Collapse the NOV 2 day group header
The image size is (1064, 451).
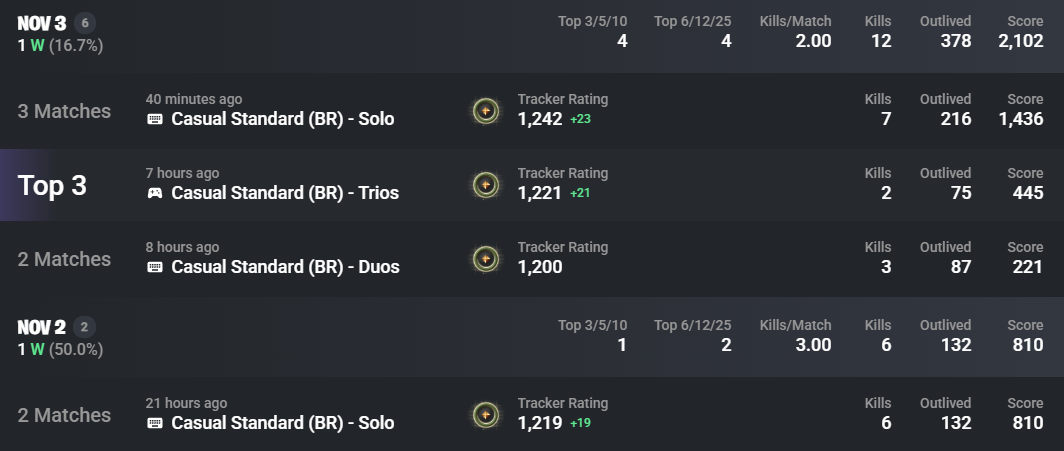(x=300, y=338)
